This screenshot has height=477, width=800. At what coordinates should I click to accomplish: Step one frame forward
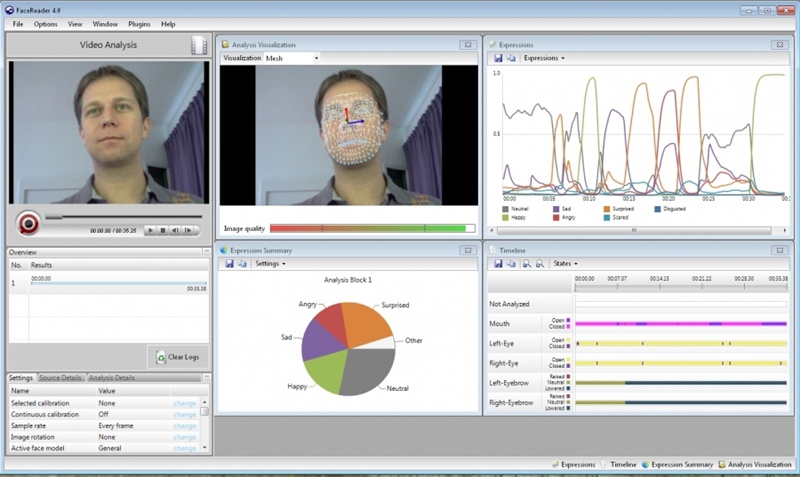tap(188, 231)
